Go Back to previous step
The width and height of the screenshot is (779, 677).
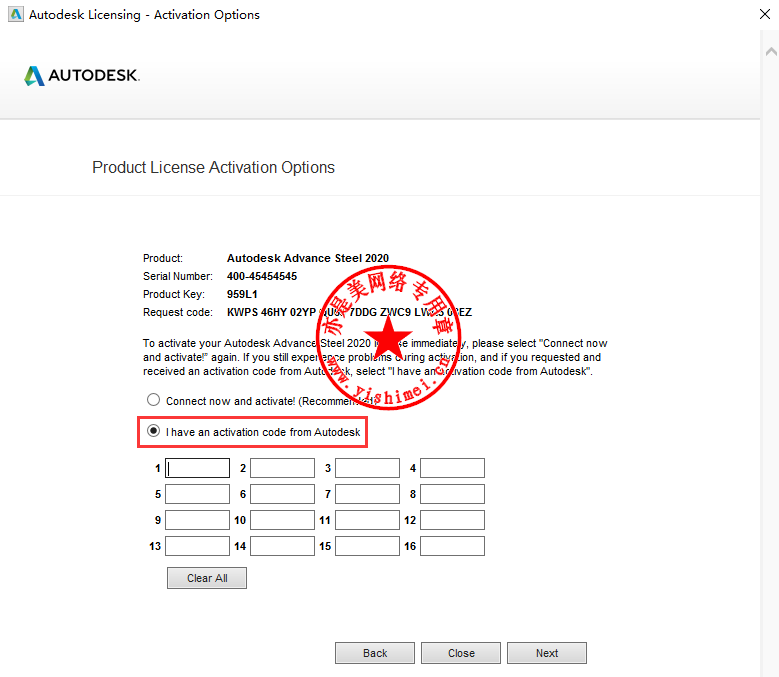(x=375, y=653)
